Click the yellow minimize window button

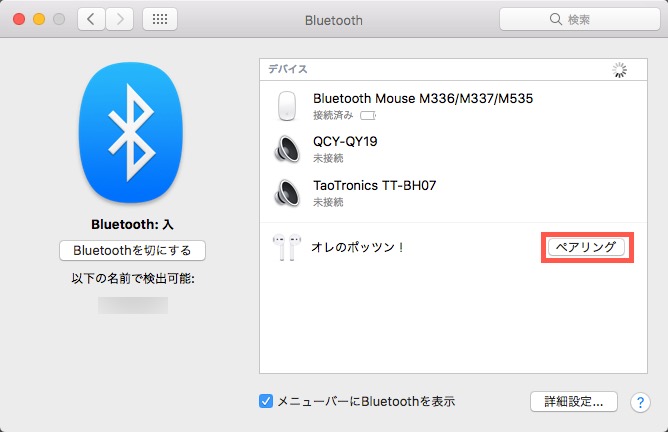pyautogui.click(x=39, y=19)
